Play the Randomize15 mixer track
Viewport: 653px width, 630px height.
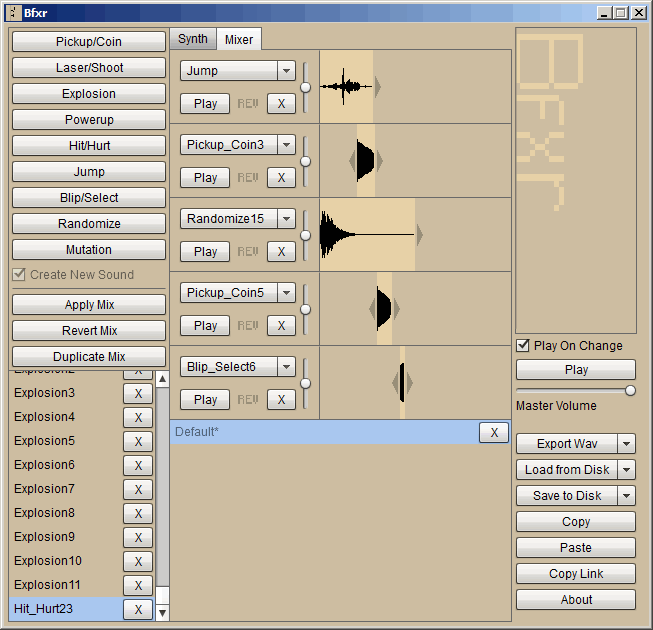pyautogui.click(x=205, y=252)
